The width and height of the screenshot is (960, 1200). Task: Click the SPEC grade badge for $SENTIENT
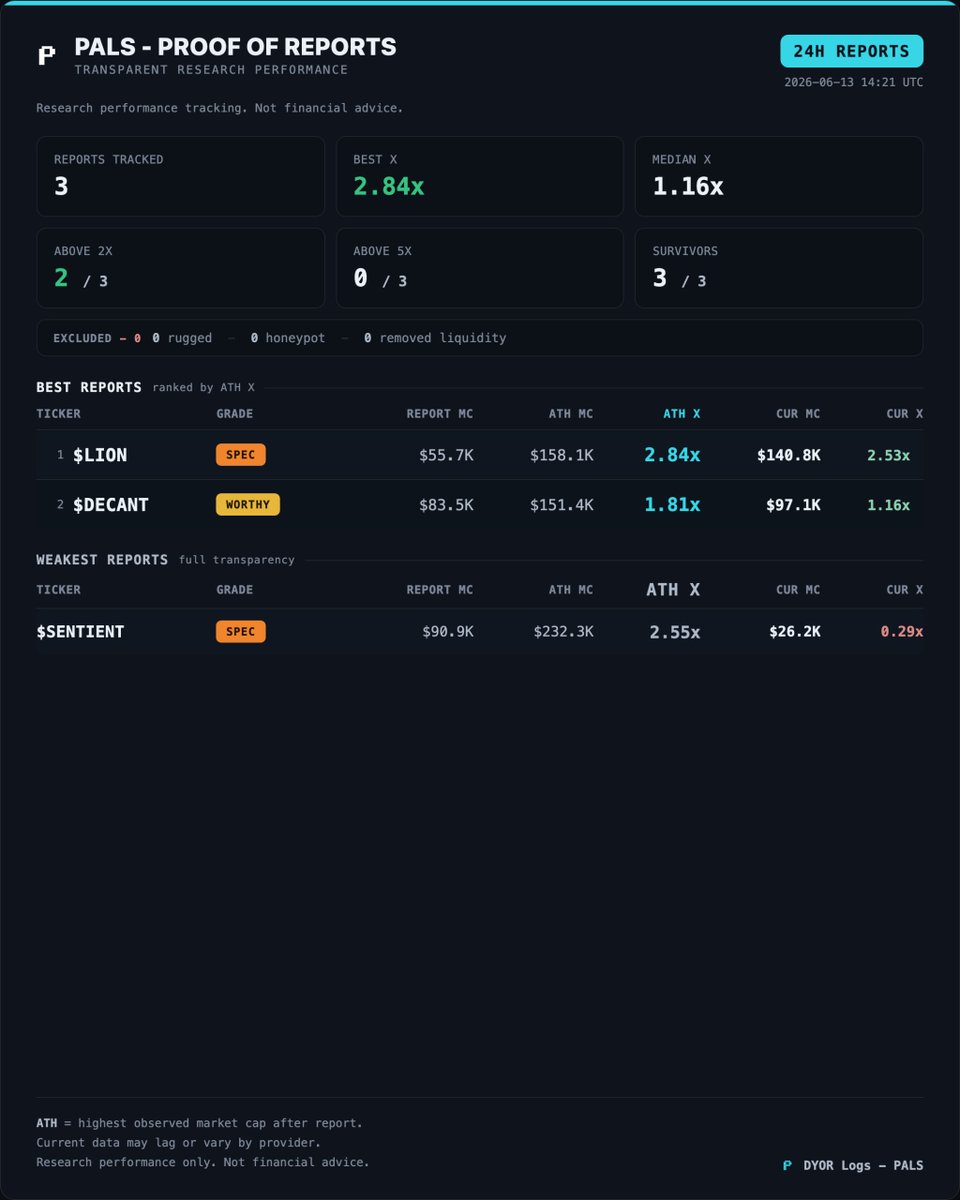(x=241, y=631)
